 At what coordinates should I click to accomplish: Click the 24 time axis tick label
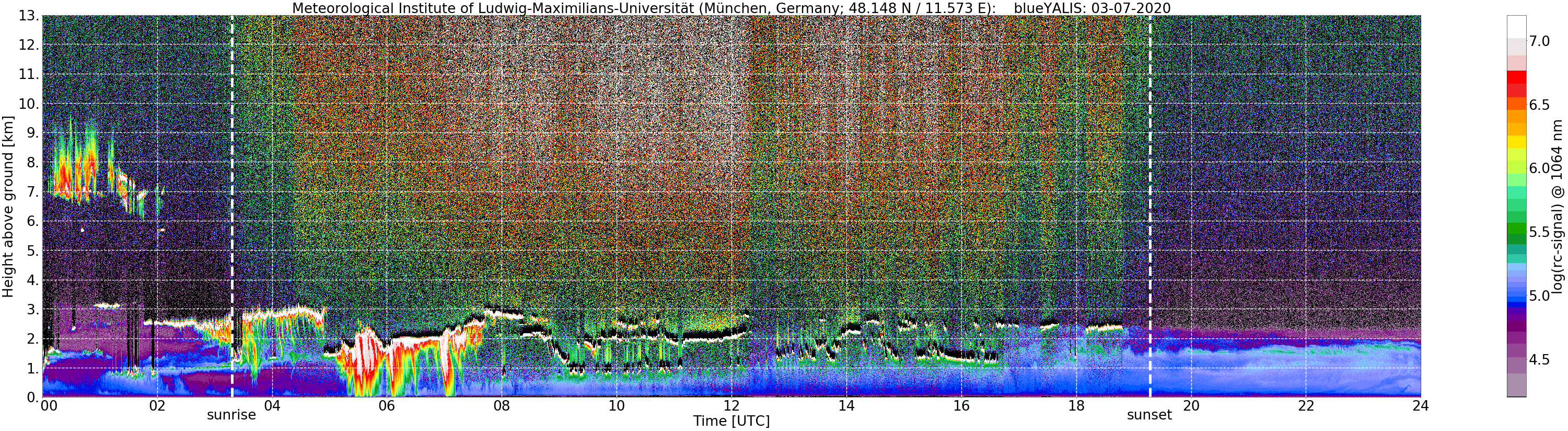pos(1421,405)
